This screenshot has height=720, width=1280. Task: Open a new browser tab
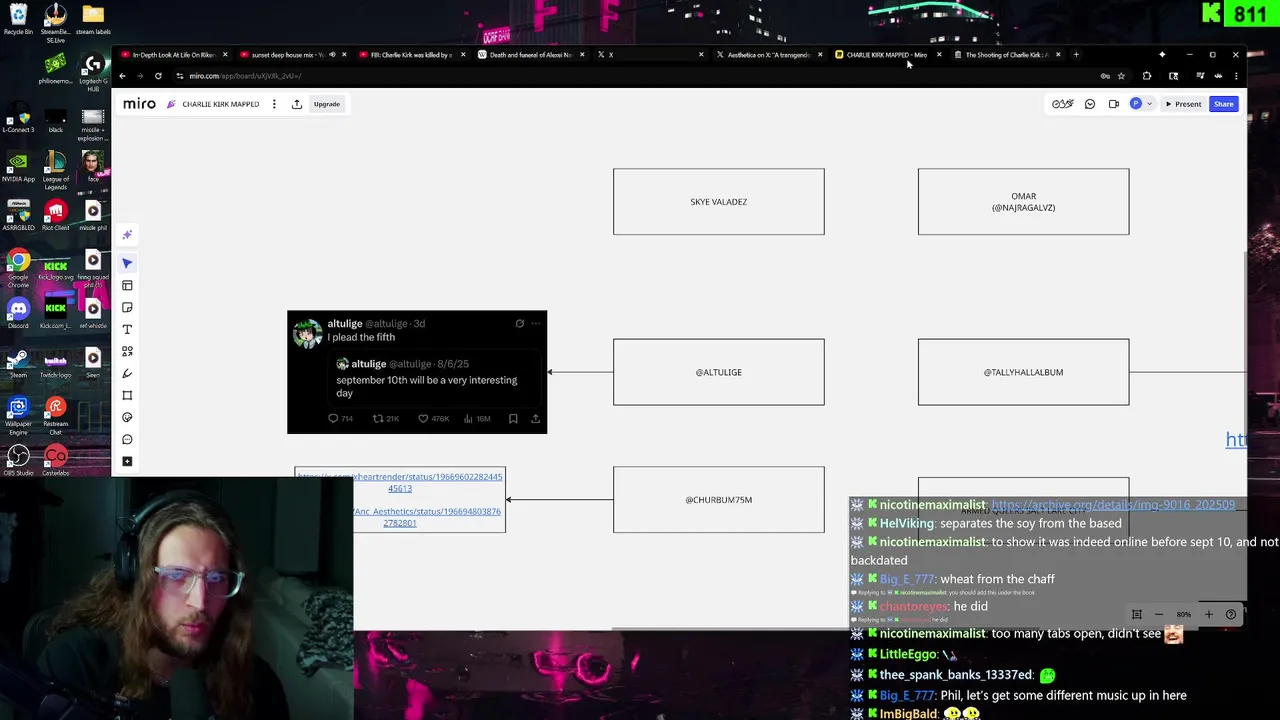click(x=1076, y=55)
